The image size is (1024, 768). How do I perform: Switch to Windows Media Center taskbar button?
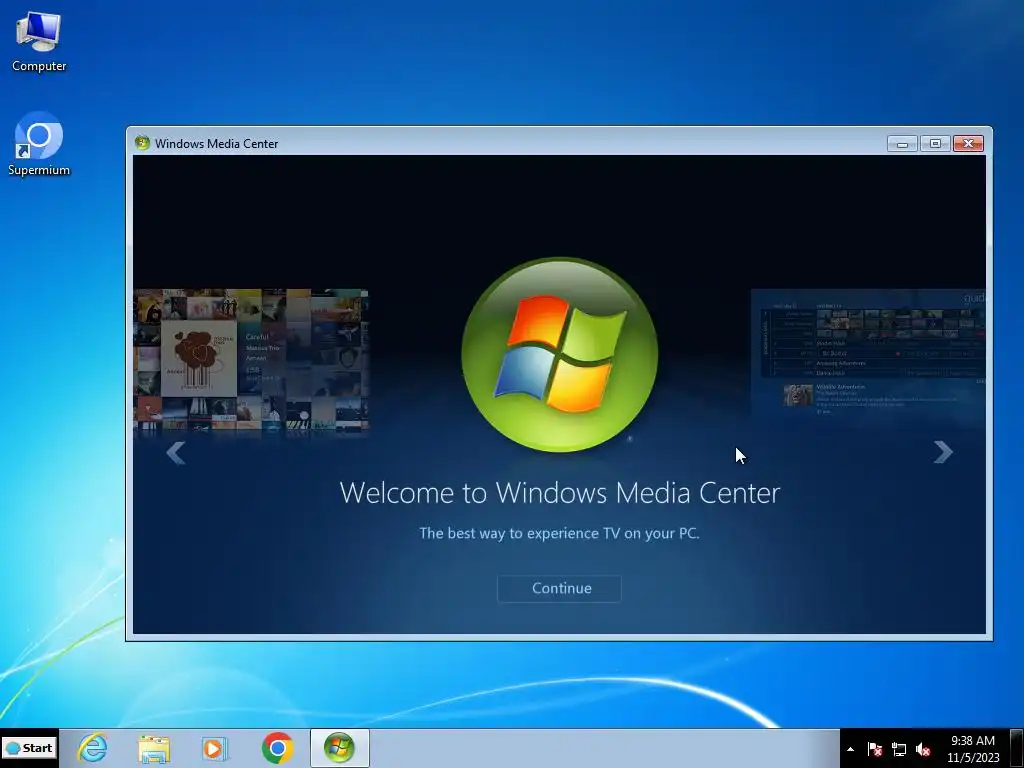click(340, 748)
